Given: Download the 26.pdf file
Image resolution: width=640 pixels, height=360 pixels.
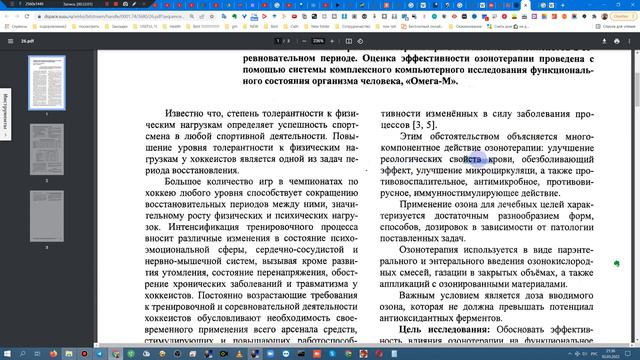Looking at the screenshot, I should (x=604, y=41).
